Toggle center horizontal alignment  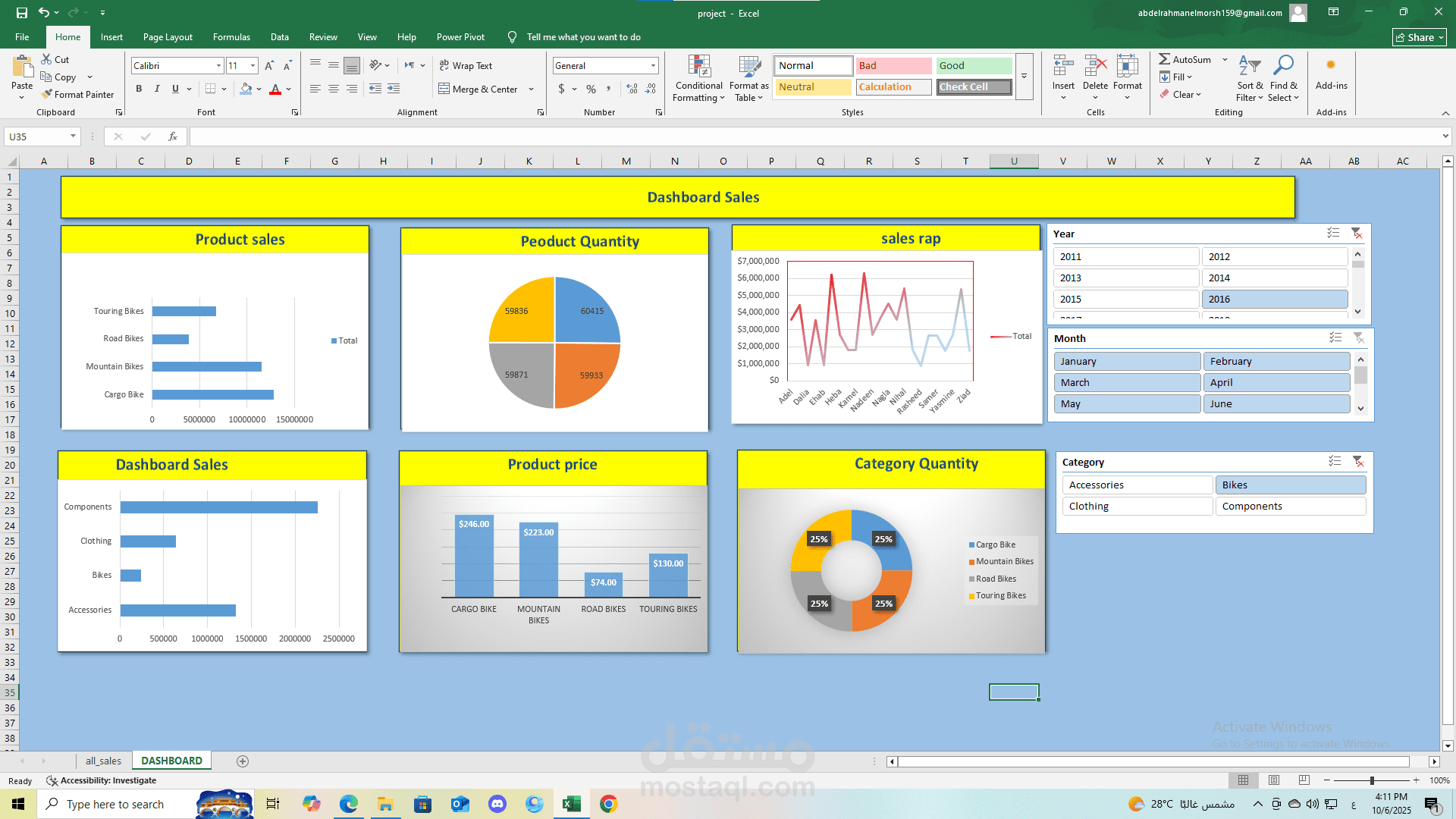click(334, 89)
